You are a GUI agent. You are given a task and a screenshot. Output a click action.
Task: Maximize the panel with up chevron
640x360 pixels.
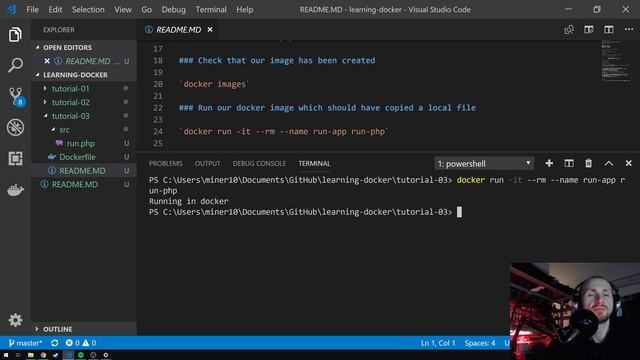(x=609, y=164)
